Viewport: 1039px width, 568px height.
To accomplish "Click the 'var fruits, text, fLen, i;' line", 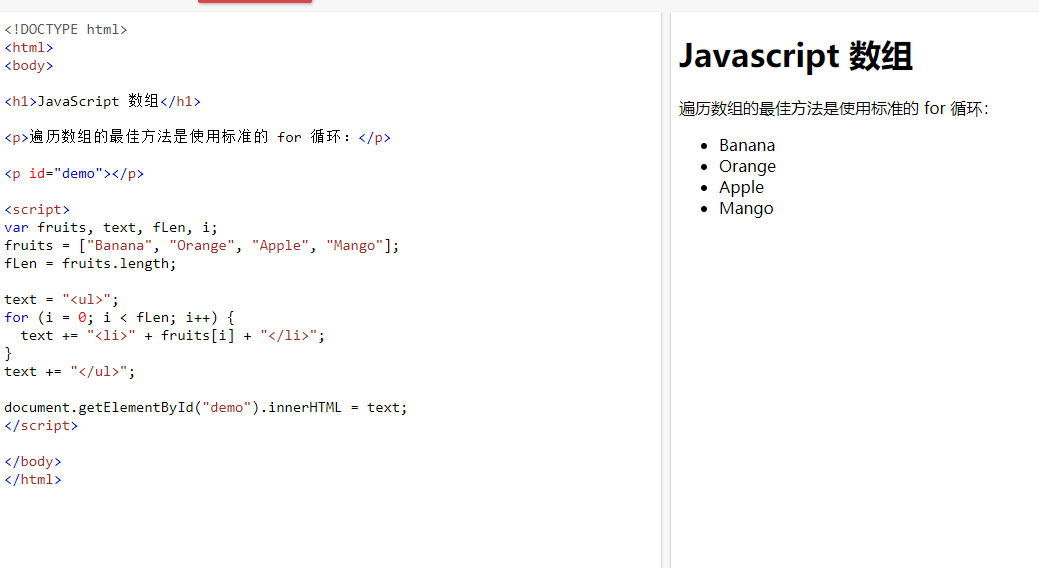I will [111, 227].
